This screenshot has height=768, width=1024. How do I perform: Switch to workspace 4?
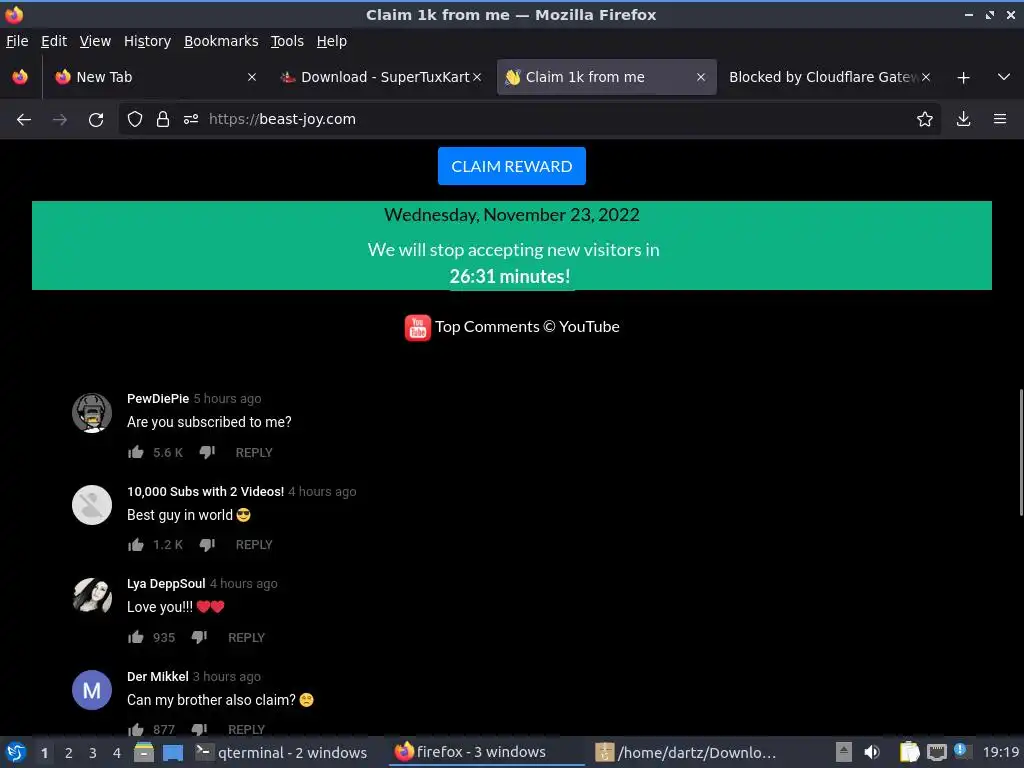click(x=116, y=753)
